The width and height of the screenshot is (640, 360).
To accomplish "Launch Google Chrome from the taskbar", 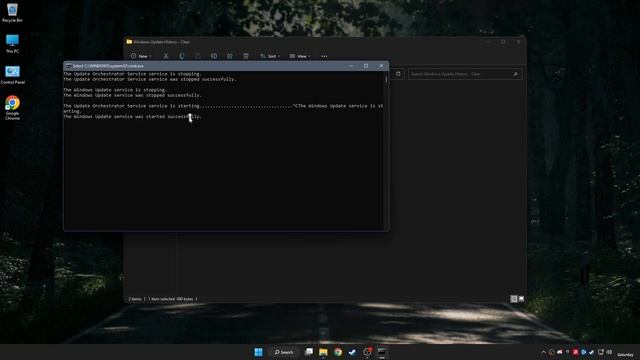I will (338, 352).
